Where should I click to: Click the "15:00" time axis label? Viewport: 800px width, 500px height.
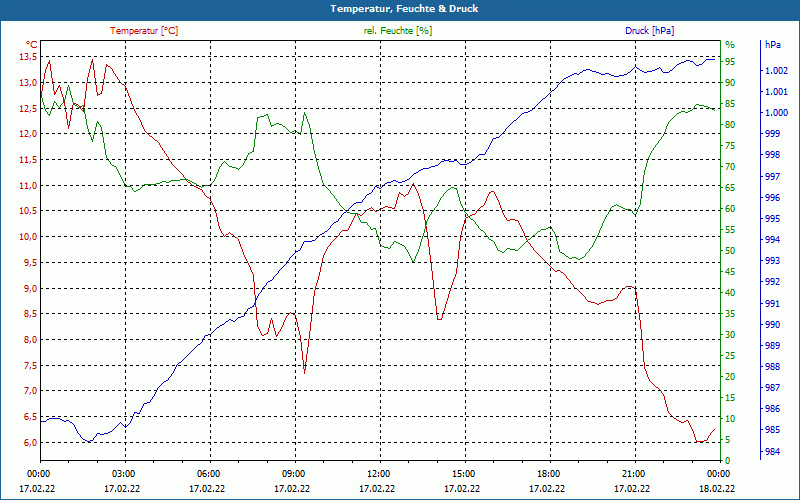(462, 473)
